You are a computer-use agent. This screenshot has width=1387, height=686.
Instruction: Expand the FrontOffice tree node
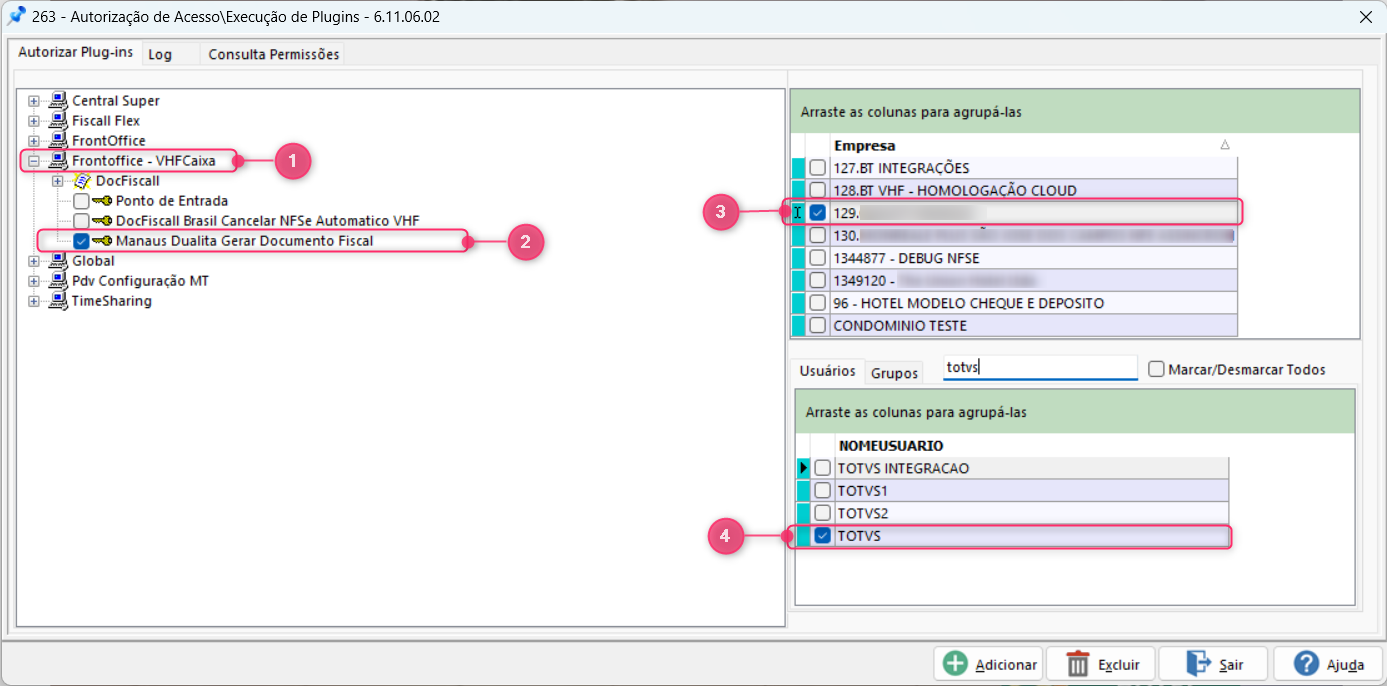34,141
